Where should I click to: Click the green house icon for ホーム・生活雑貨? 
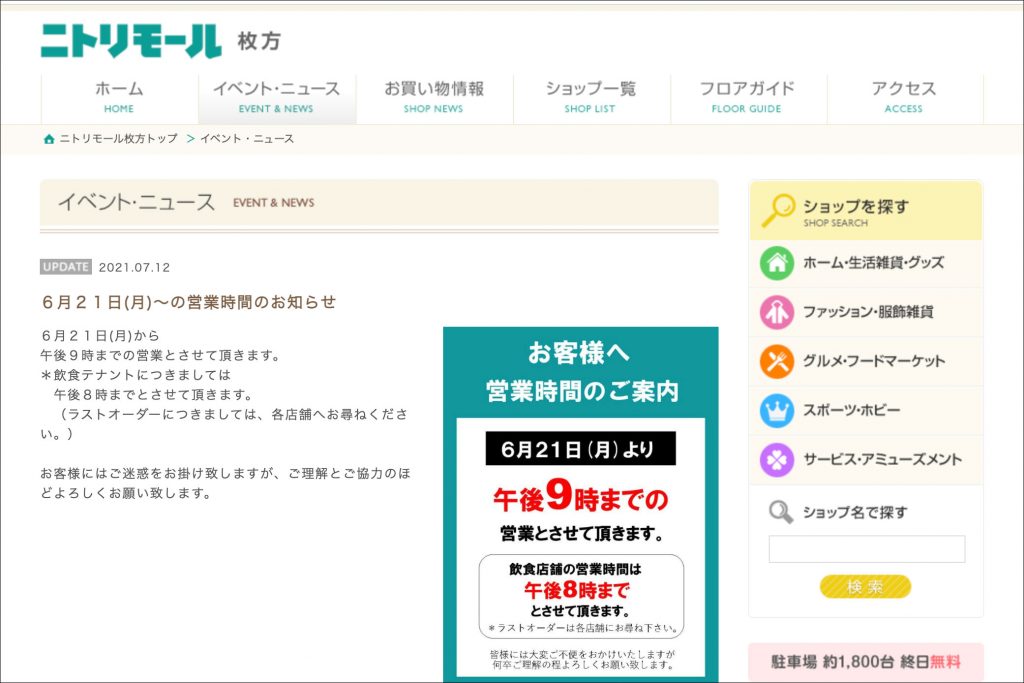click(x=776, y=263)
